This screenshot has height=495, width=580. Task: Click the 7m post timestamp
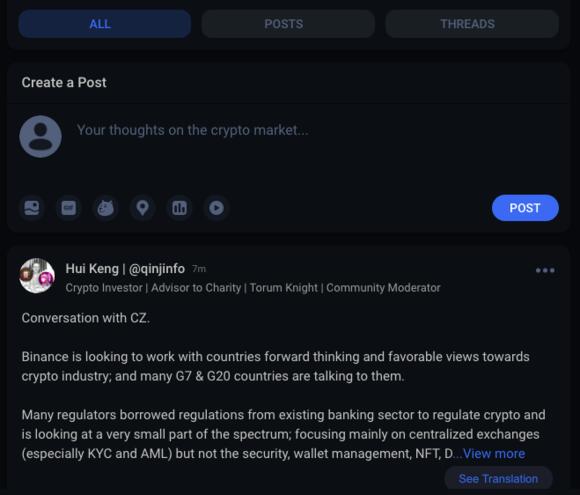[199, 269]
